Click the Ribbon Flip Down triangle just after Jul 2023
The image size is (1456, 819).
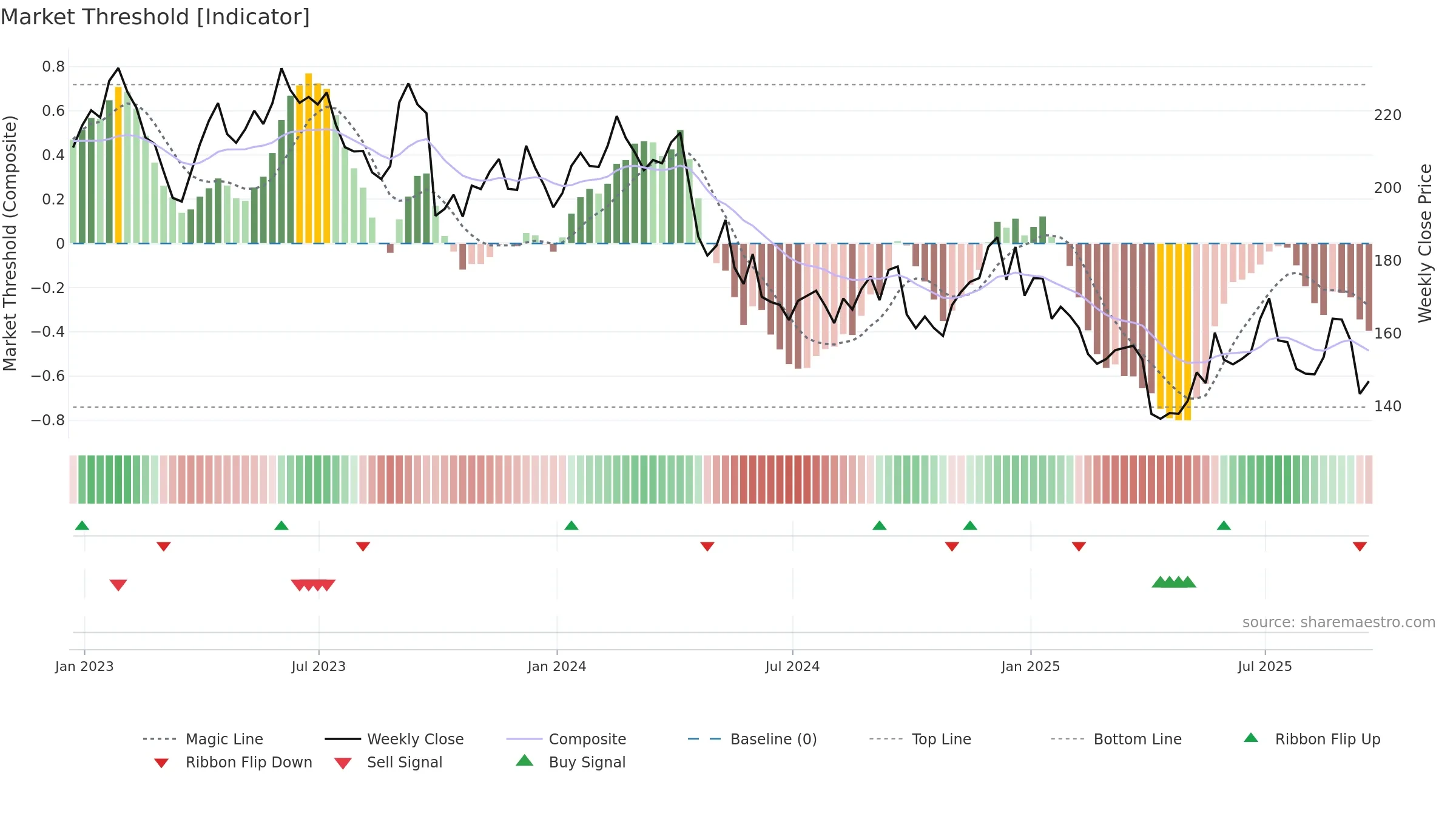tap(363, 547)
